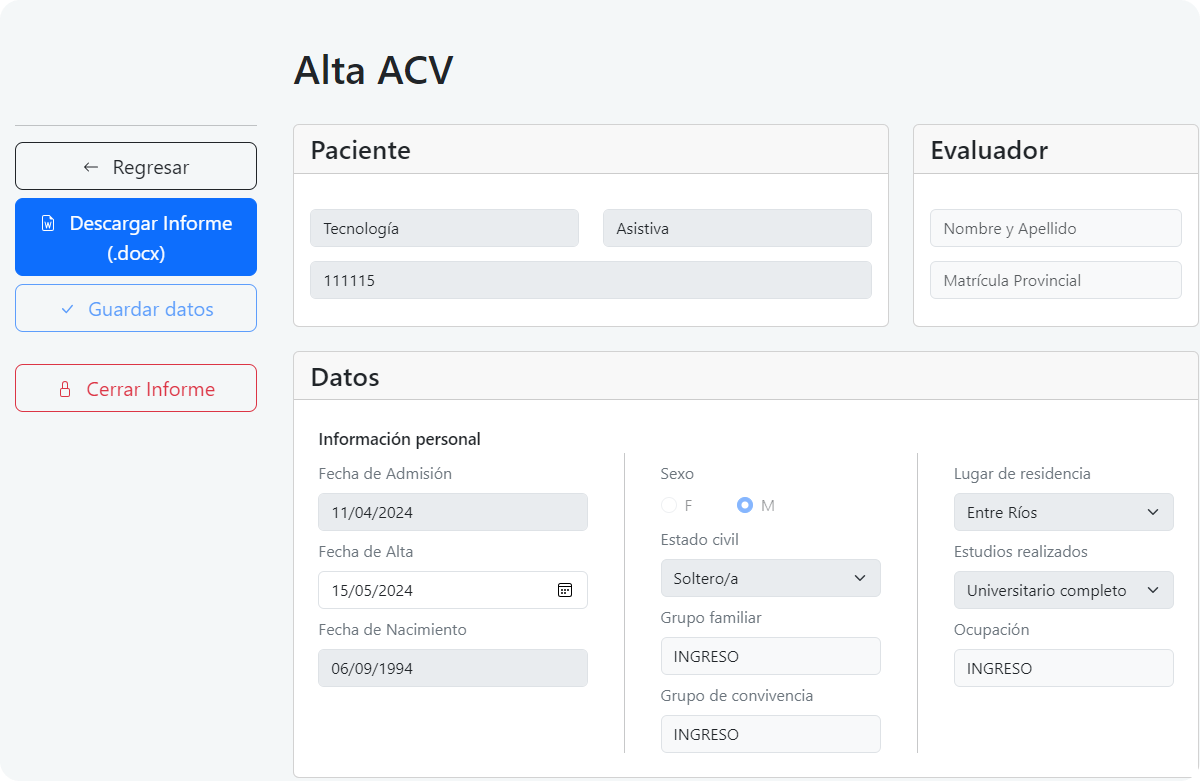Click the Ocupación text field
Screen dimensions: 1200x781
pyautogui.click(x=1063, y=668)
